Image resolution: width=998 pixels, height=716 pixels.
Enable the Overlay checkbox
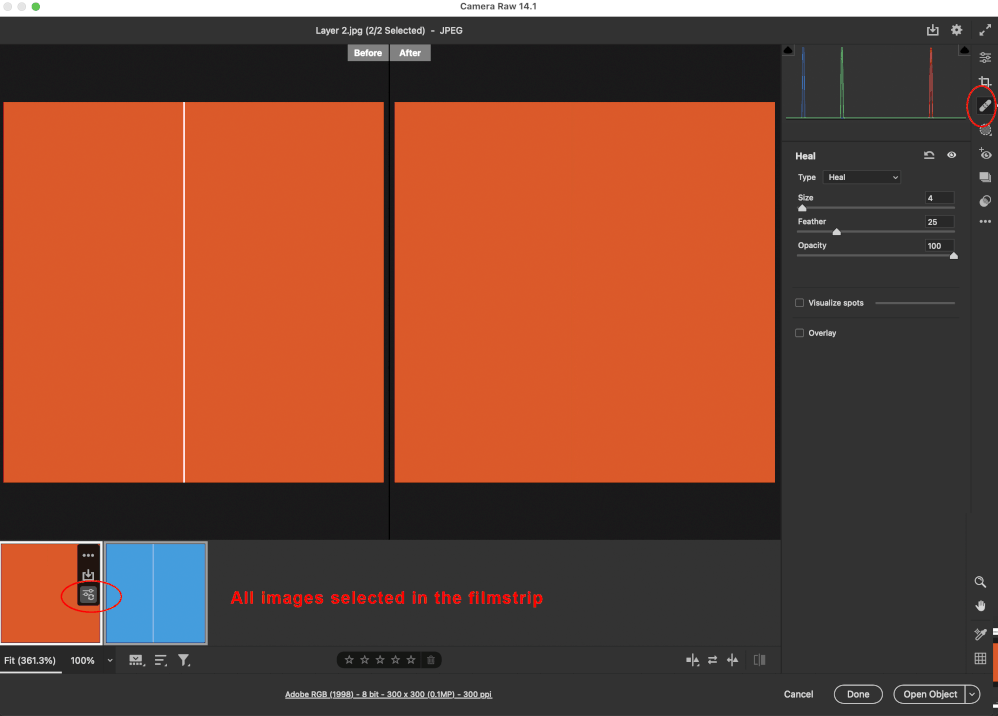pyautogui.click(x=799, y=333)
